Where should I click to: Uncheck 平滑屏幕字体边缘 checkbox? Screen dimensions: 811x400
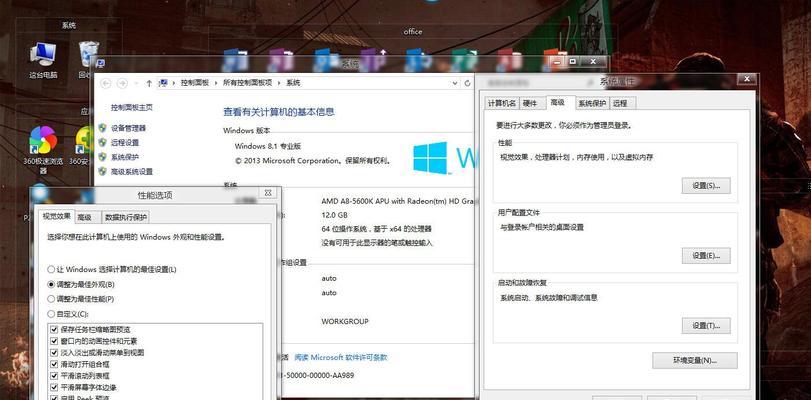54,387
